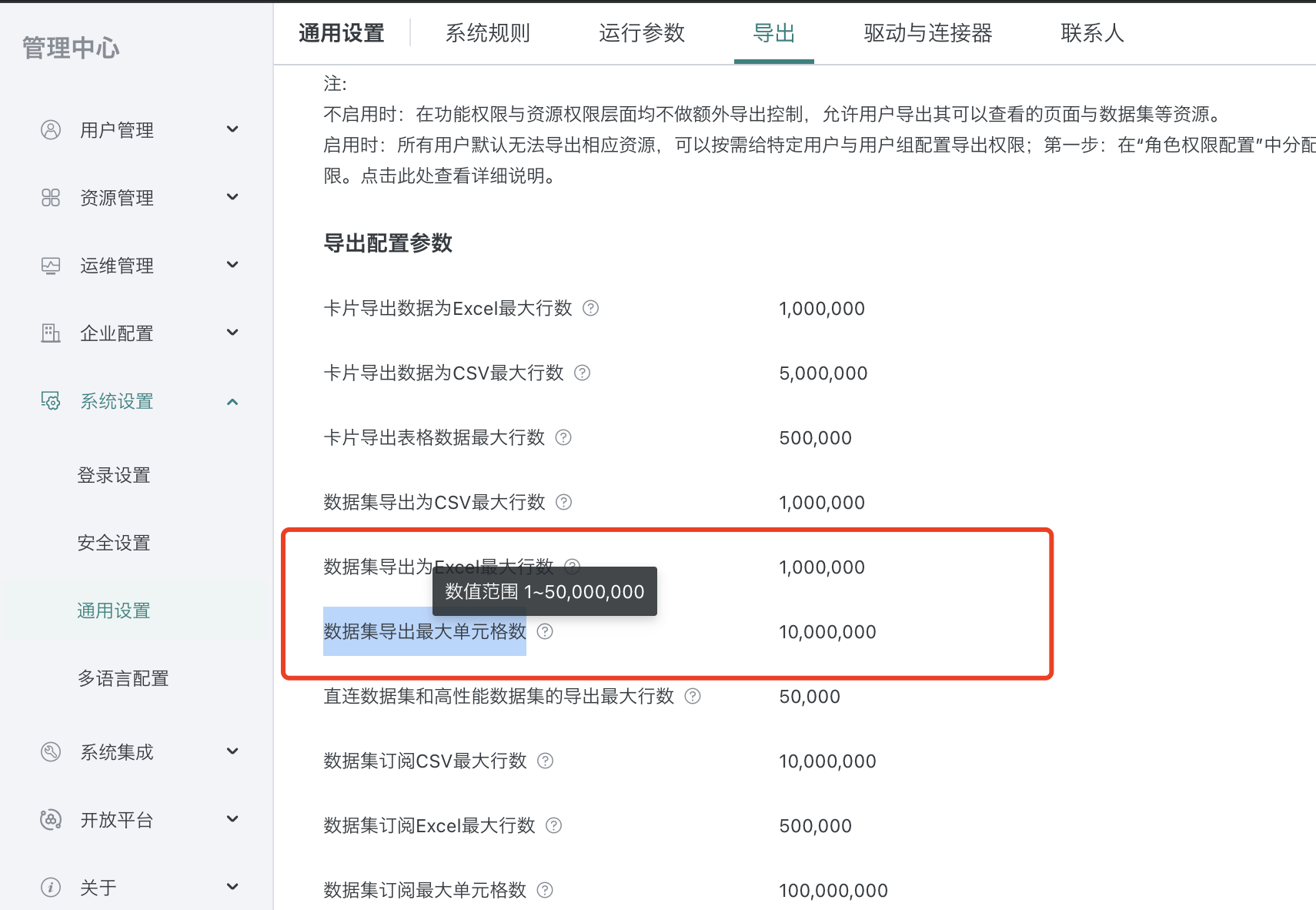Click the 系统设置 gear icon

point(51,400)
